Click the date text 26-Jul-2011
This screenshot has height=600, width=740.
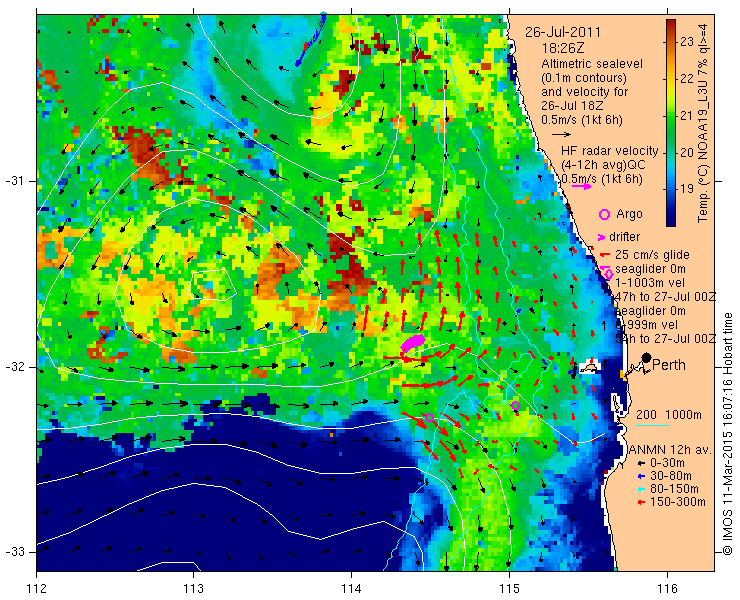tap(563, 33)
